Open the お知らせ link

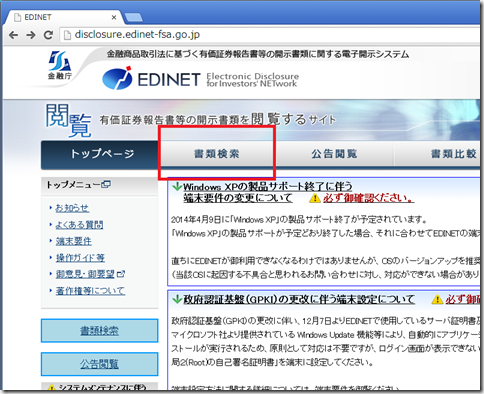pos(72,208)
